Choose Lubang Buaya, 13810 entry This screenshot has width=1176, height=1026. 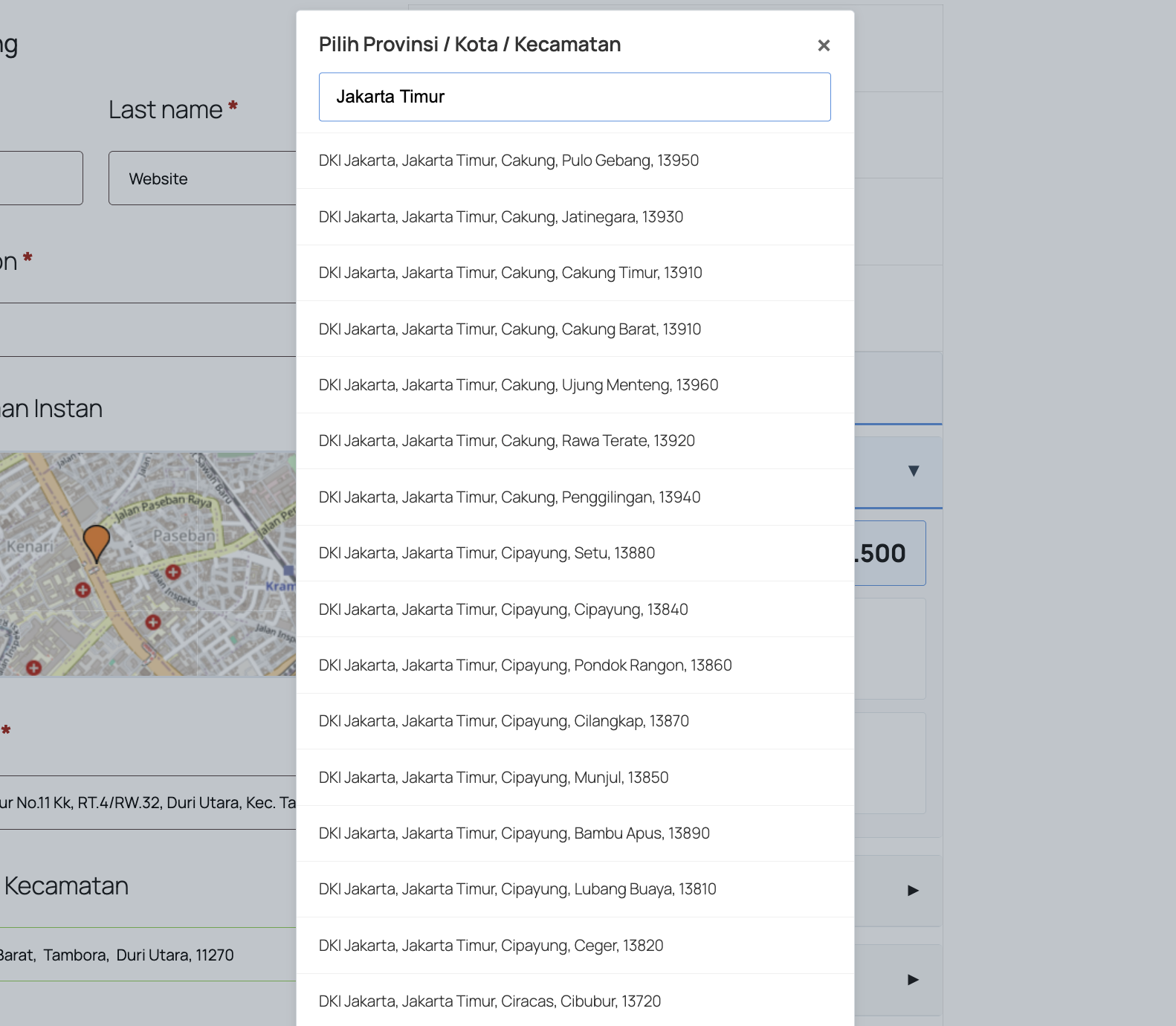[x=517, y=889]
